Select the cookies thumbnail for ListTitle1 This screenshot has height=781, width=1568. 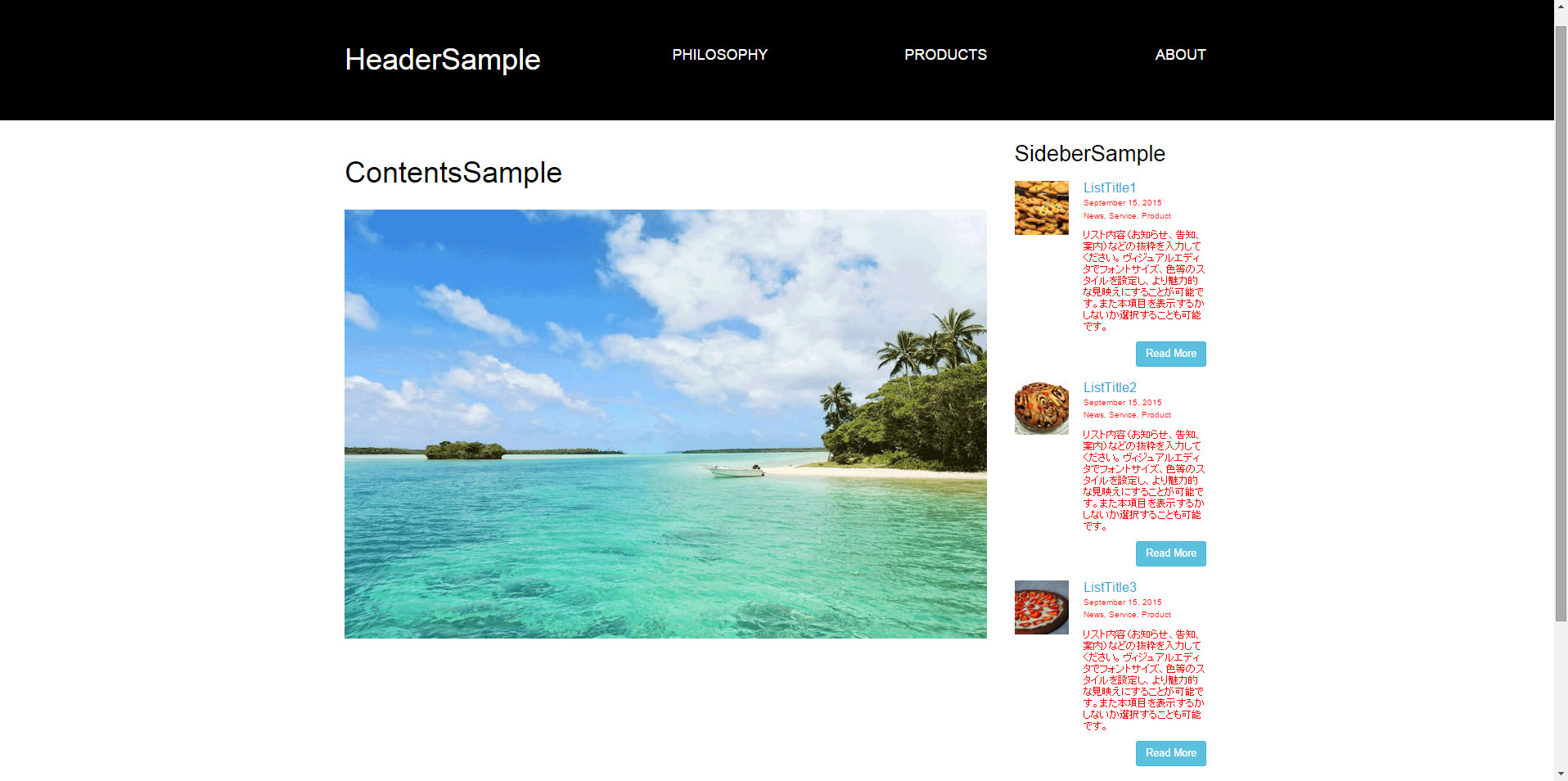pos(1042,208)
